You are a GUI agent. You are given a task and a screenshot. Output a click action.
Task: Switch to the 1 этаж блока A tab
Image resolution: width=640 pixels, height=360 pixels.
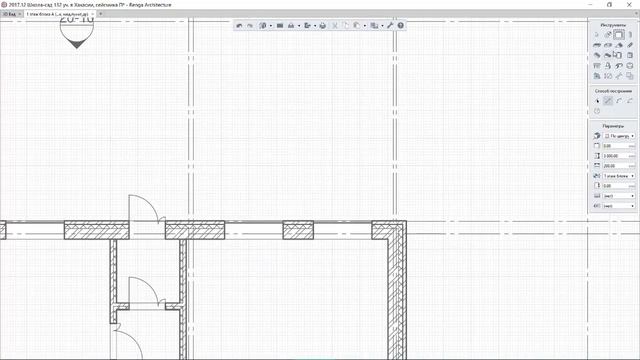click(57, 14)
